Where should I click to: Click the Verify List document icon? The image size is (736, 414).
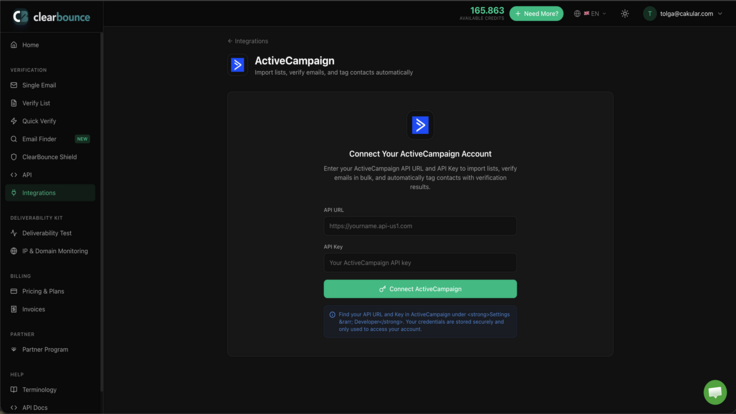click(x=14, y=103)
